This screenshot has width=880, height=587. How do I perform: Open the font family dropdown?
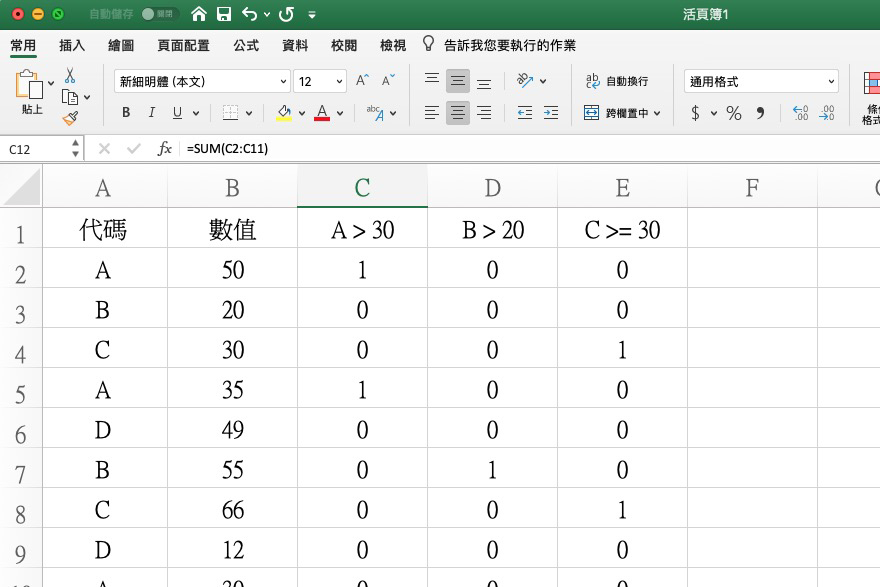pyautogui.click(x=283, y=81)
